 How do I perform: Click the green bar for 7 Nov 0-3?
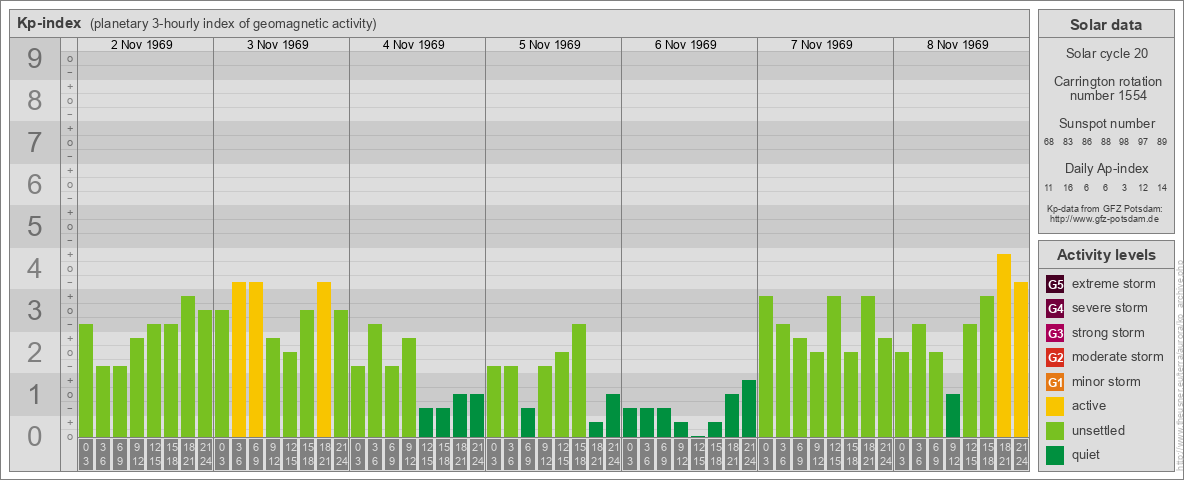(766, 367)
